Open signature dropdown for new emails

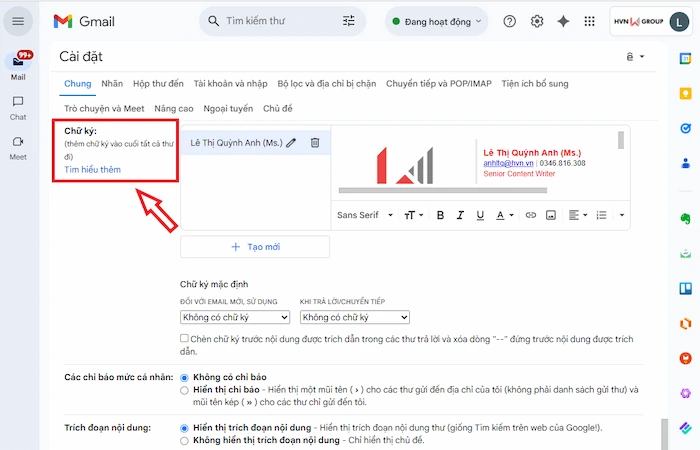click(235, 317)
